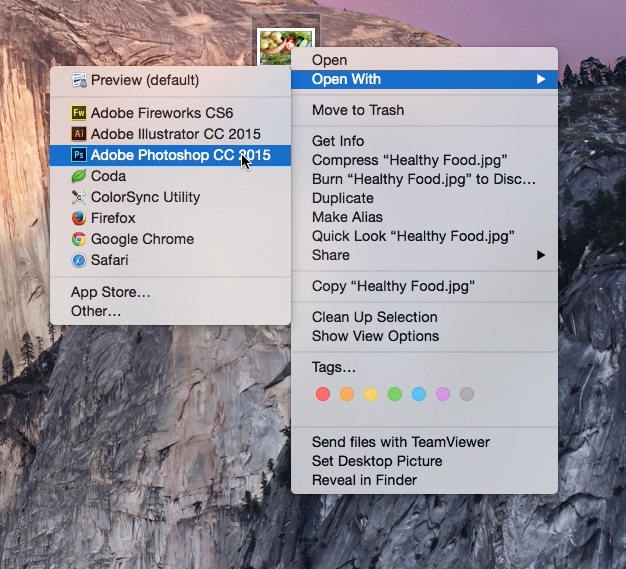Click the ColorSync Utility icon

(79, 197)
